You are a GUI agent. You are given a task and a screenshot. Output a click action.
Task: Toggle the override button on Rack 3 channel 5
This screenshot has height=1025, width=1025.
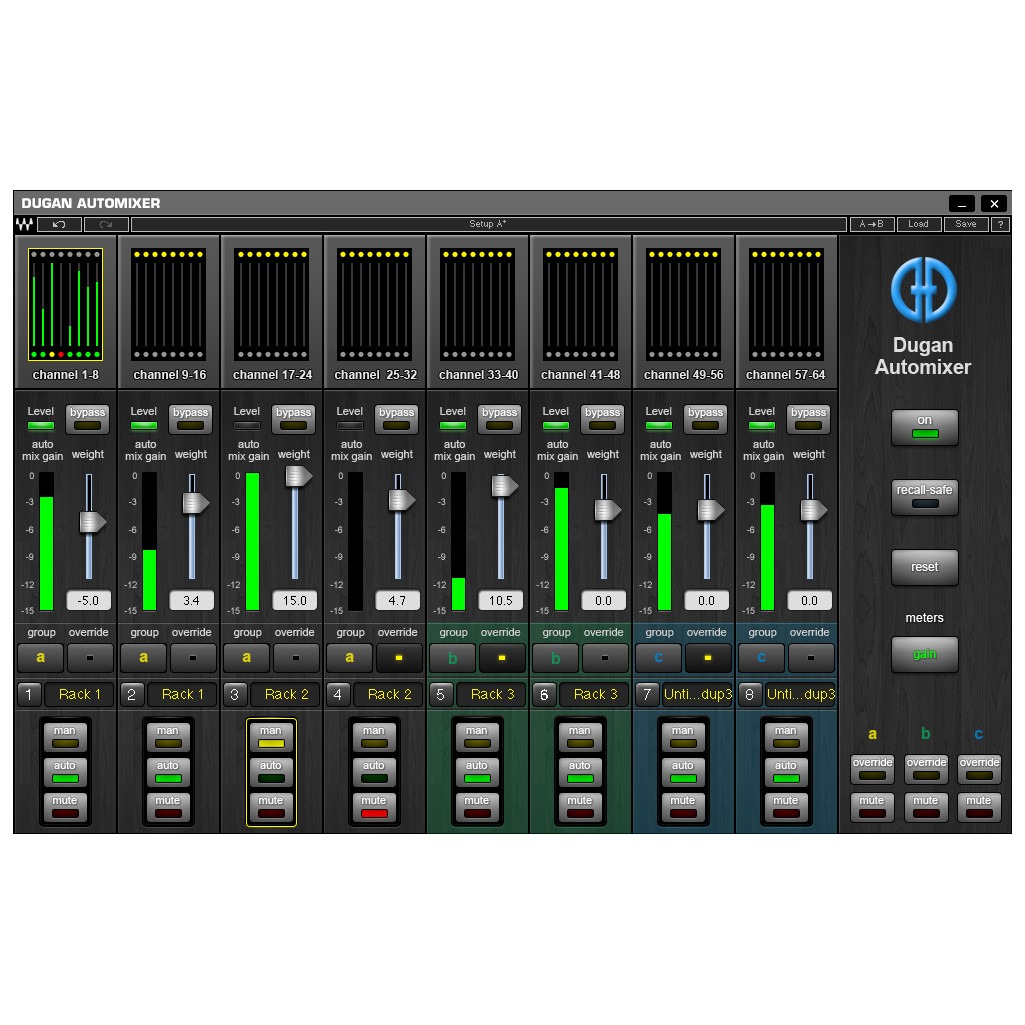point(500,658)
